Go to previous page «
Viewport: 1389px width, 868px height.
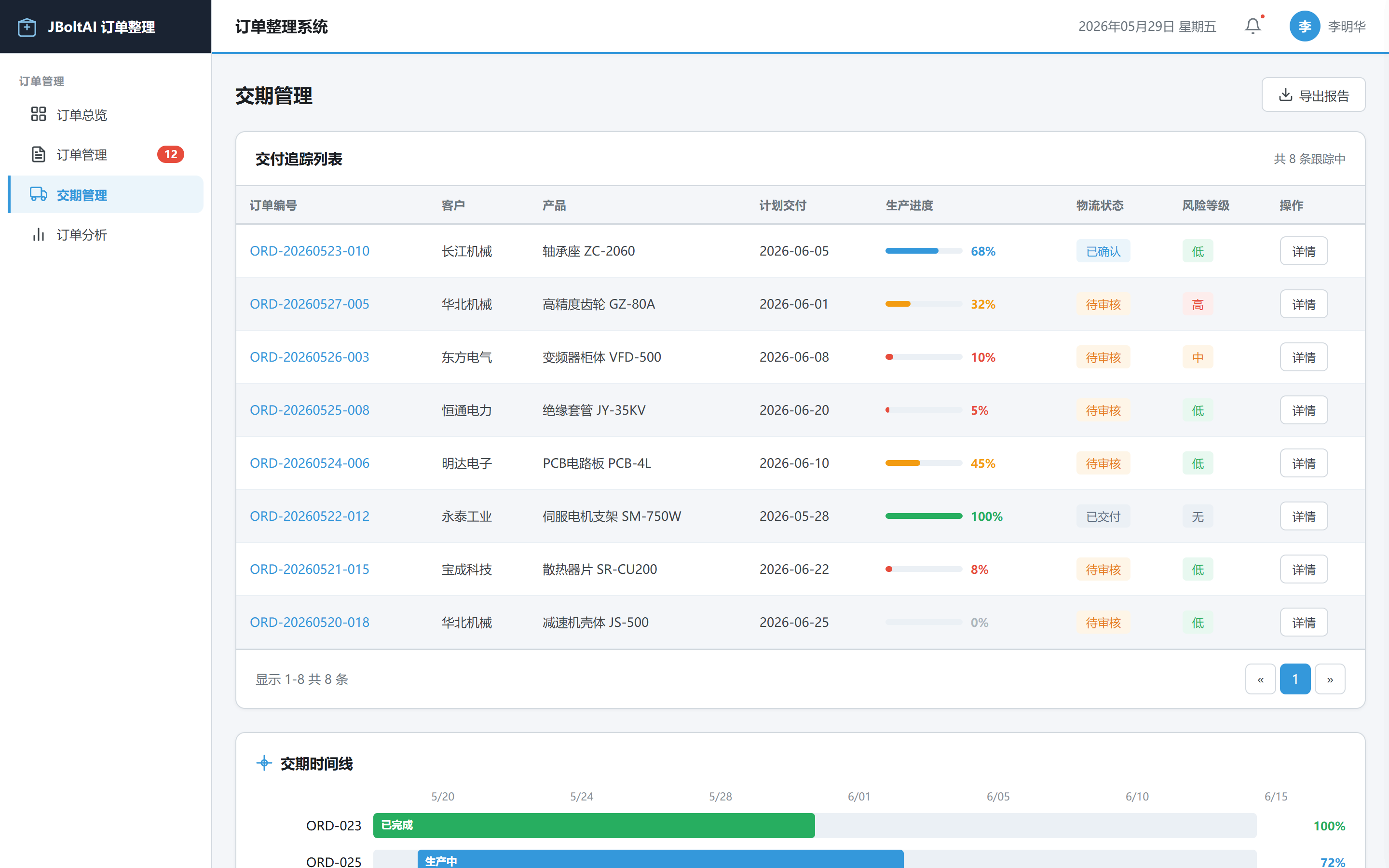coord(1260,679)
